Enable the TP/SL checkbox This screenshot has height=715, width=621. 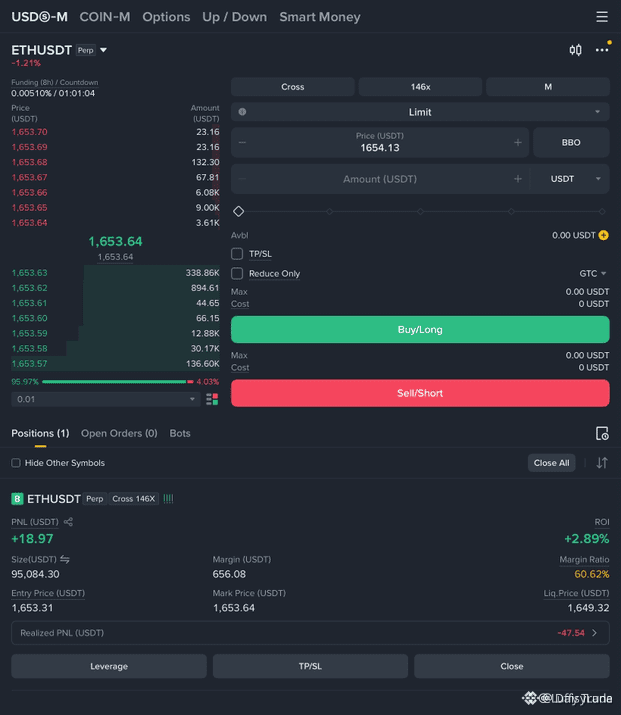[237, 254]
